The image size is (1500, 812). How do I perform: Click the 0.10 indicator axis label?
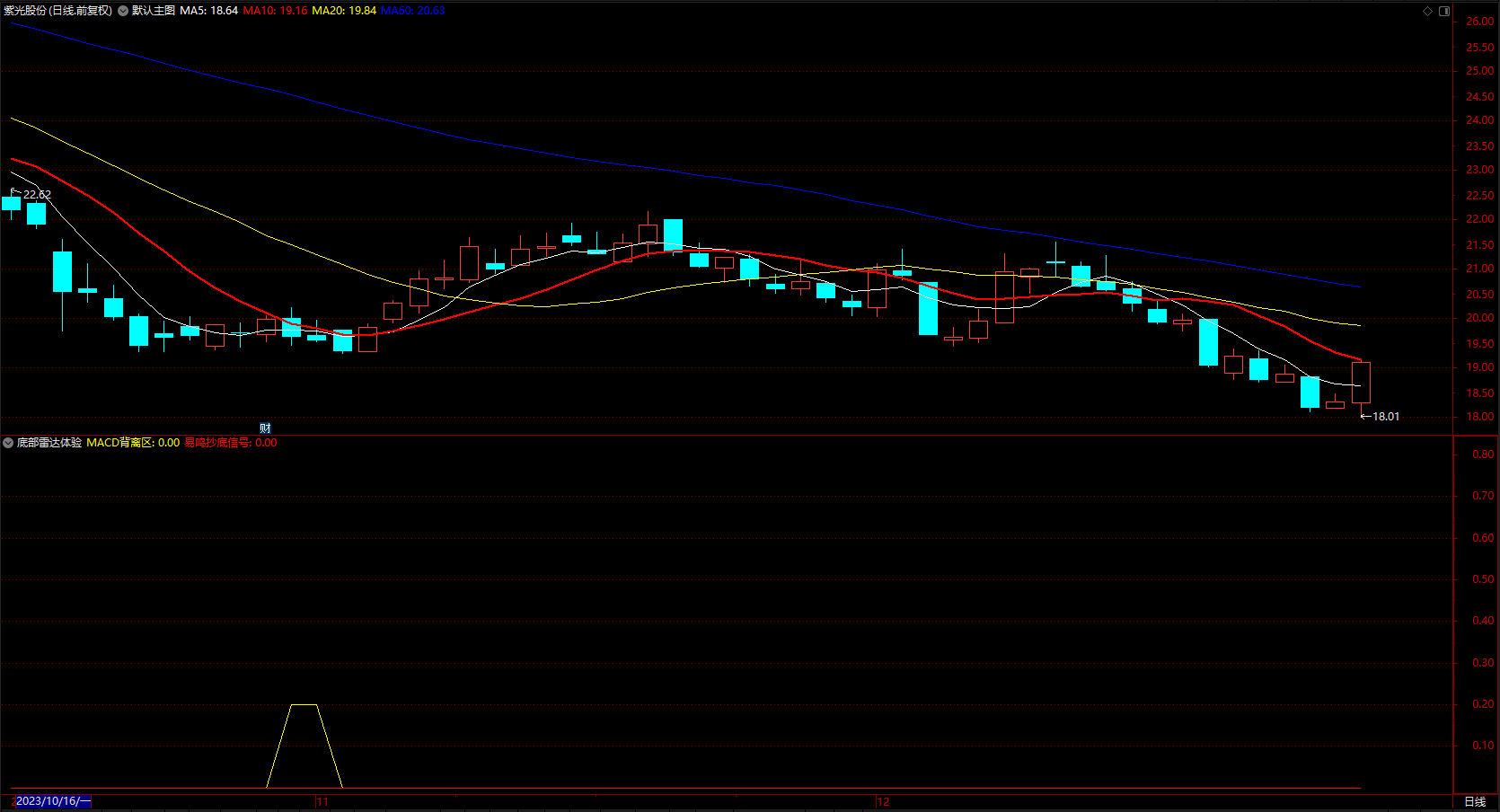pyautogui.click(x=1484, y=746)
